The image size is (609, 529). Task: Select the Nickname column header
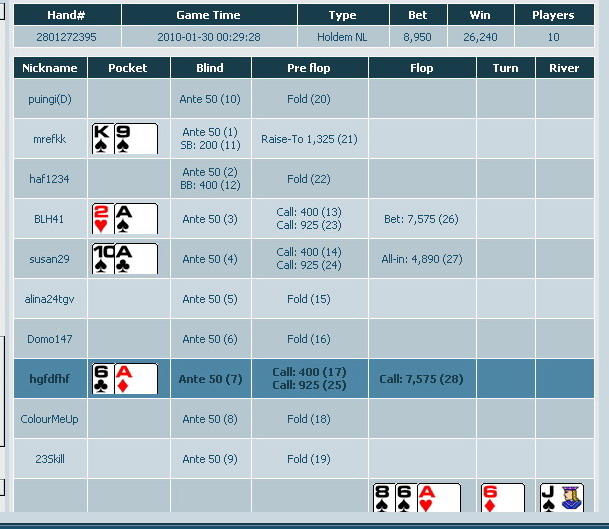(x=50, y=68)
